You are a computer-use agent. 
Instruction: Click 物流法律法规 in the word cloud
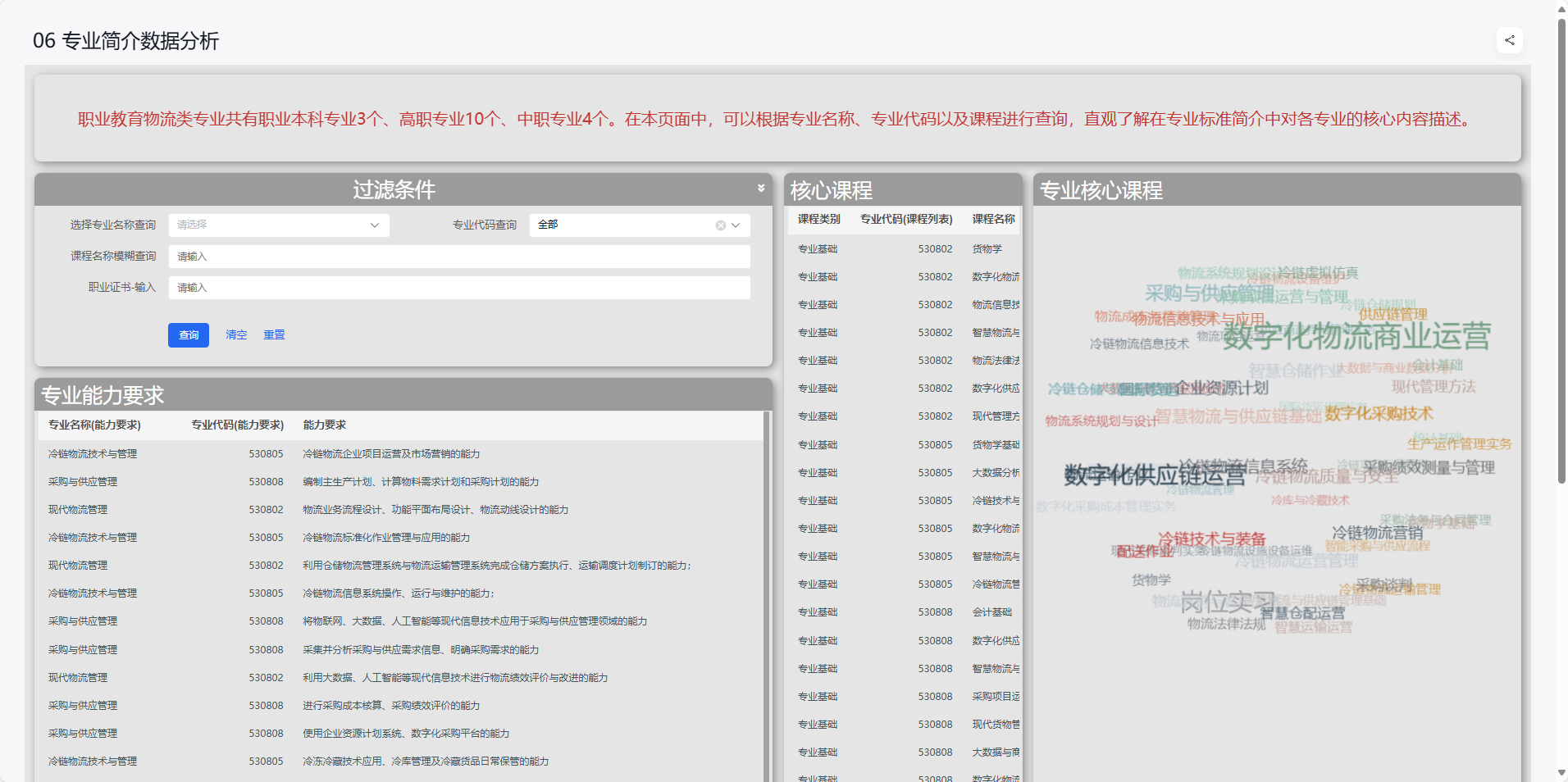[x=1227, y=625]
